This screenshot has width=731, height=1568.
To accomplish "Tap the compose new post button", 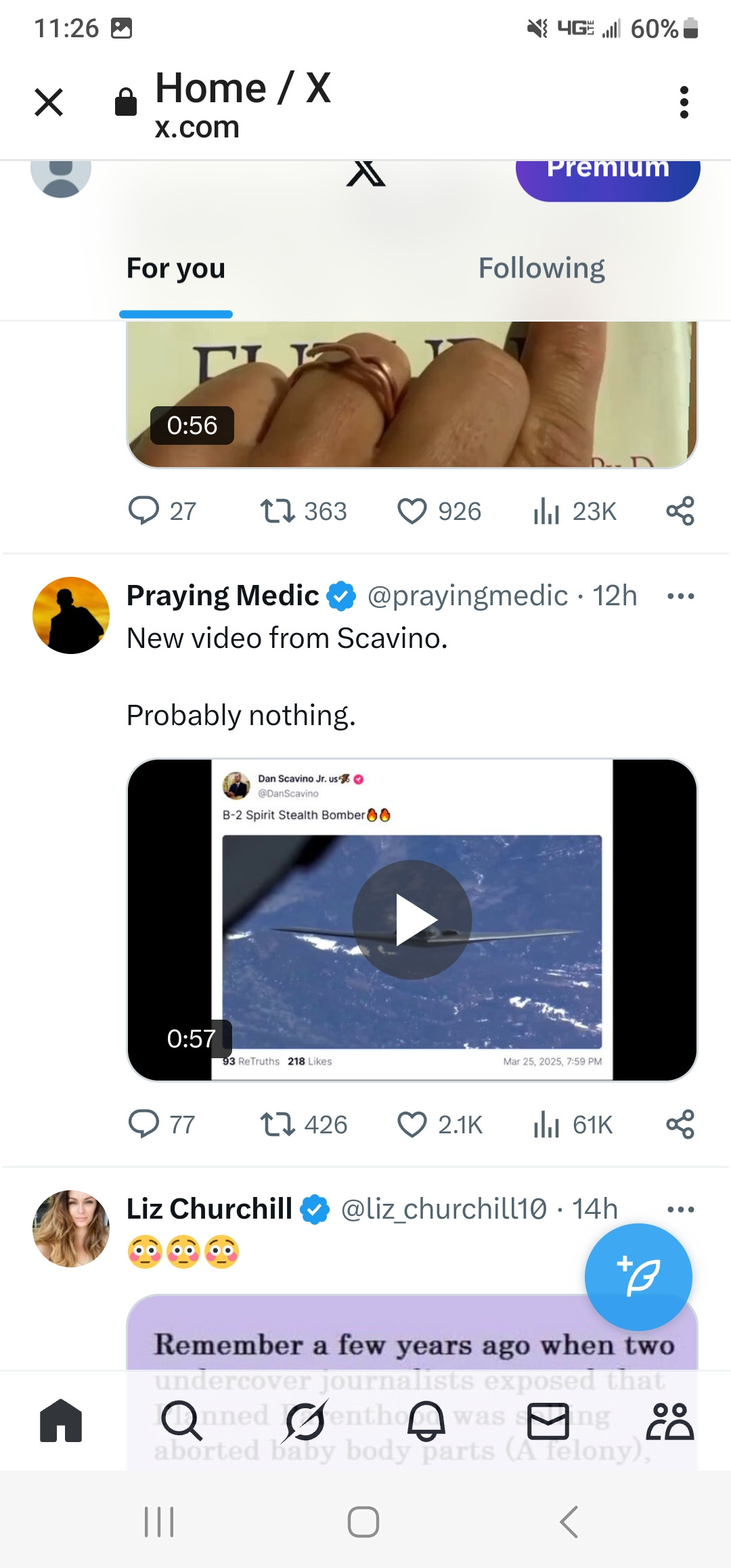I will (x=638, y=1277).
